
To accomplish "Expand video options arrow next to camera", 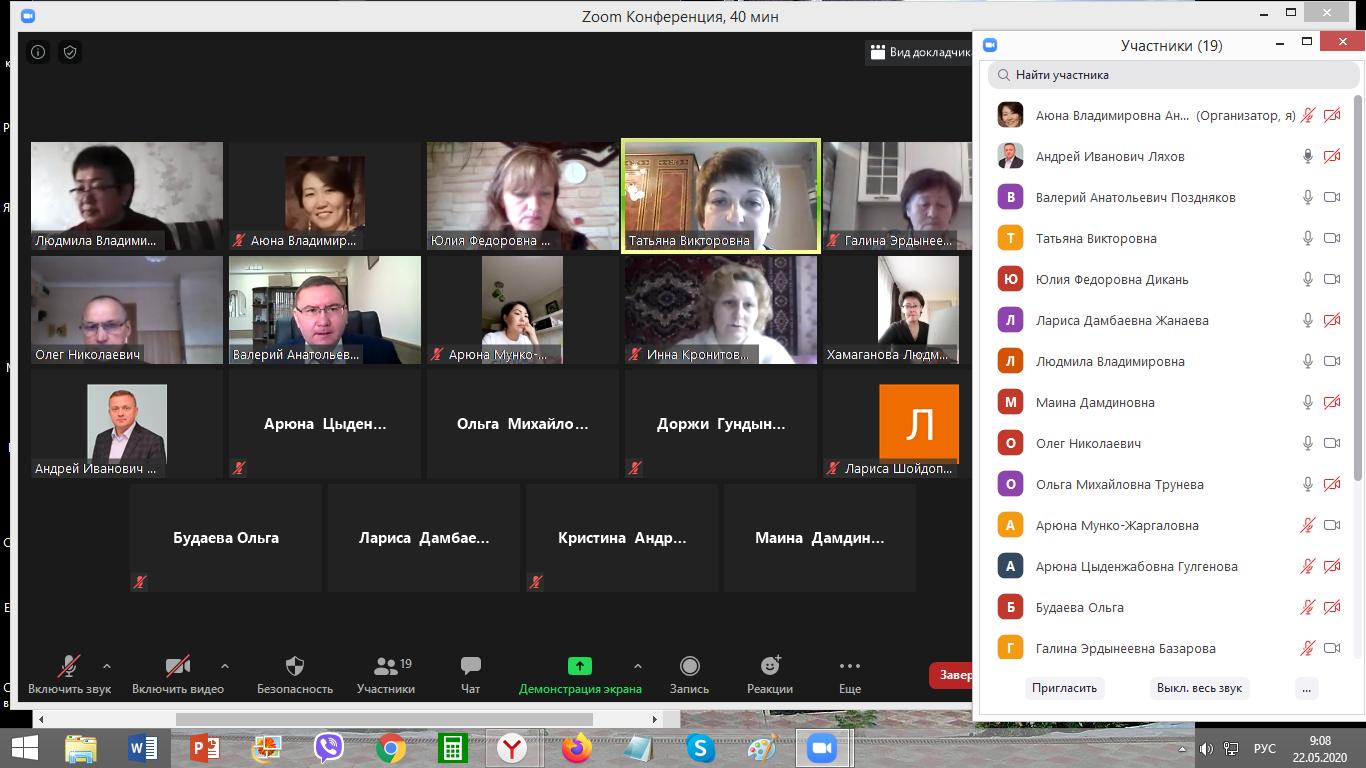I will (x=224, y=666).
